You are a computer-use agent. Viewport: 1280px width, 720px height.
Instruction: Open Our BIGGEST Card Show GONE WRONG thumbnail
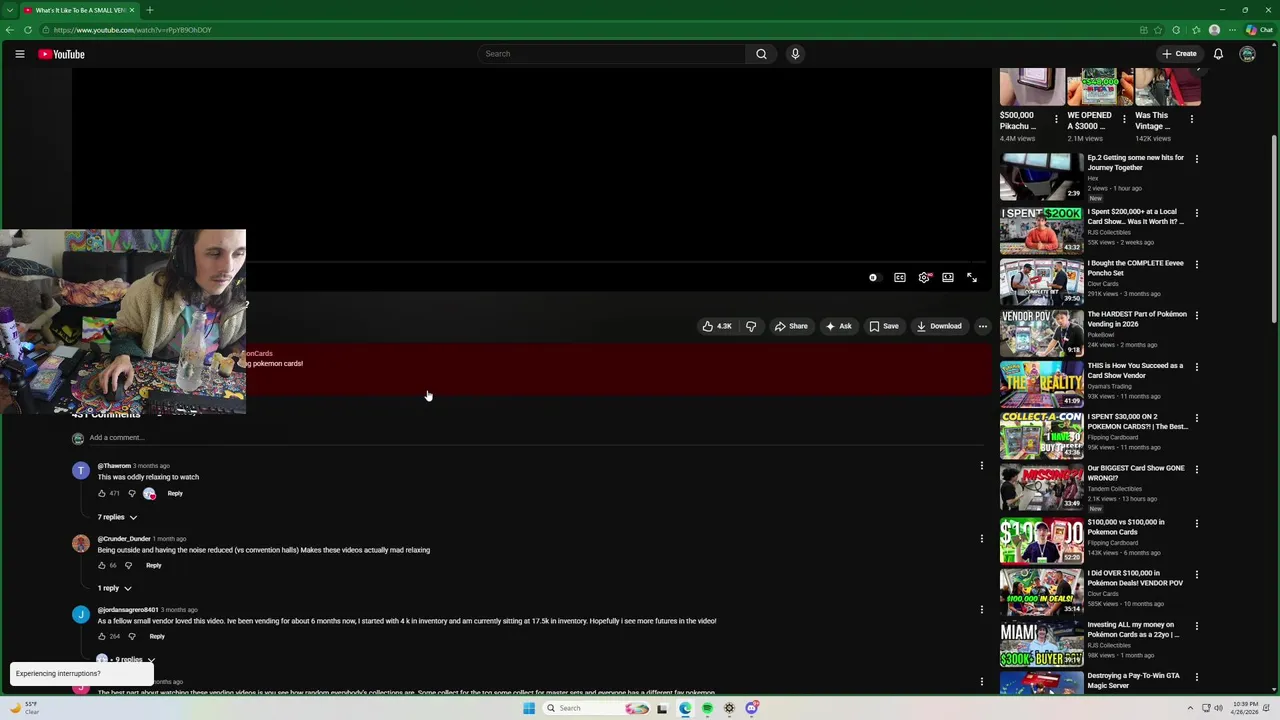click(x=1041, y=486)
